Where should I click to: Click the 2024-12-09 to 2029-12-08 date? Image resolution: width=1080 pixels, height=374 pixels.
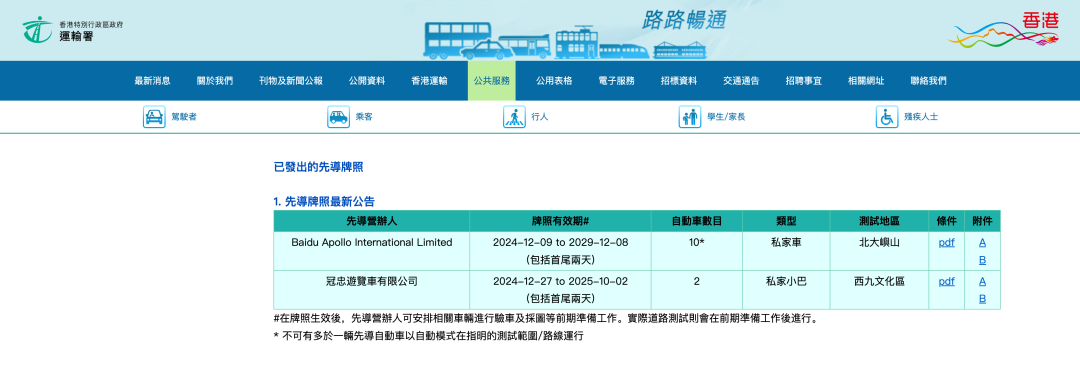[x=560, y=242]
